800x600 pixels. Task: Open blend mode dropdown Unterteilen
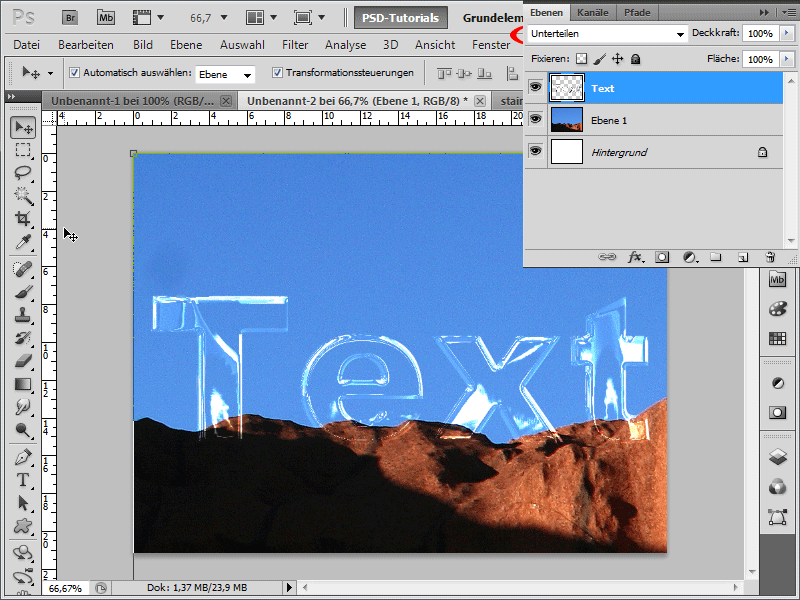click(607, 34)
